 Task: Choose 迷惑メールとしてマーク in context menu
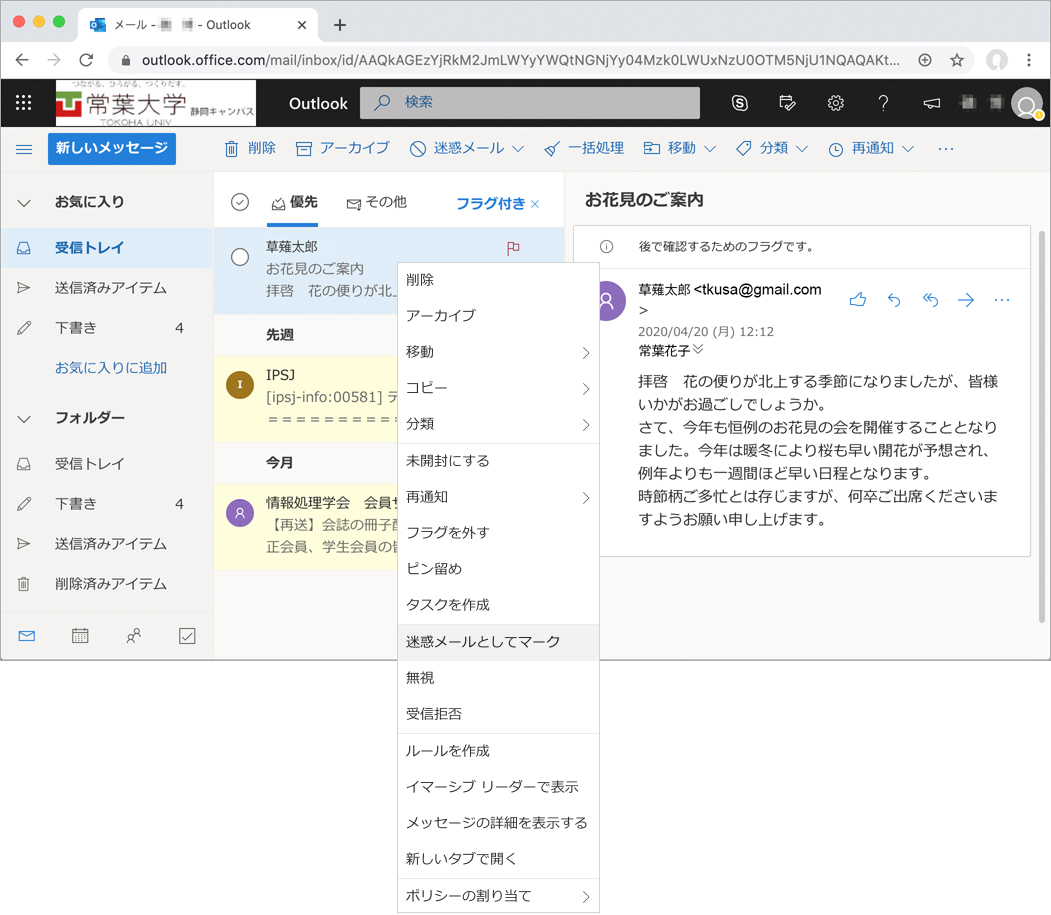coord(483,642)
